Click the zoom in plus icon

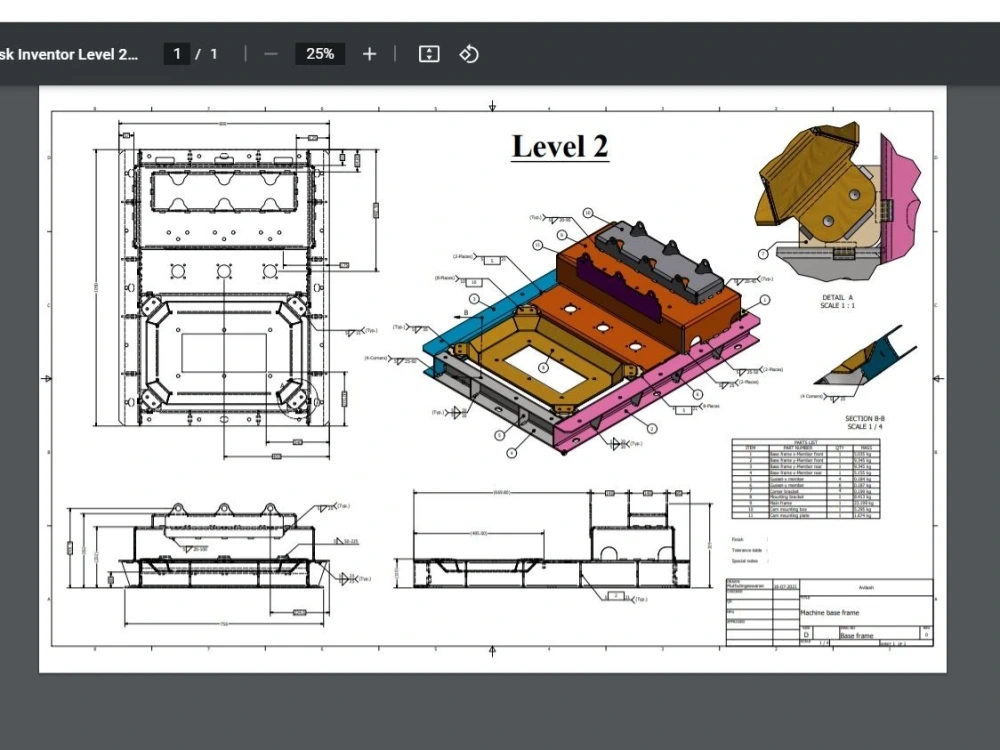[371, 53]
